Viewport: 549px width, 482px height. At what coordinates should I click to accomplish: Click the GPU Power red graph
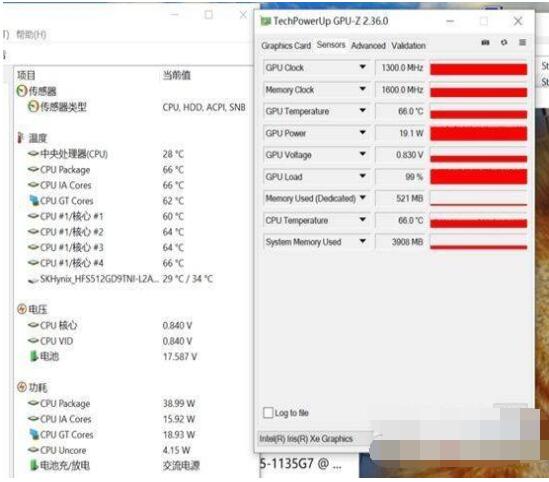pyautogui.click(x=478, y=133)
